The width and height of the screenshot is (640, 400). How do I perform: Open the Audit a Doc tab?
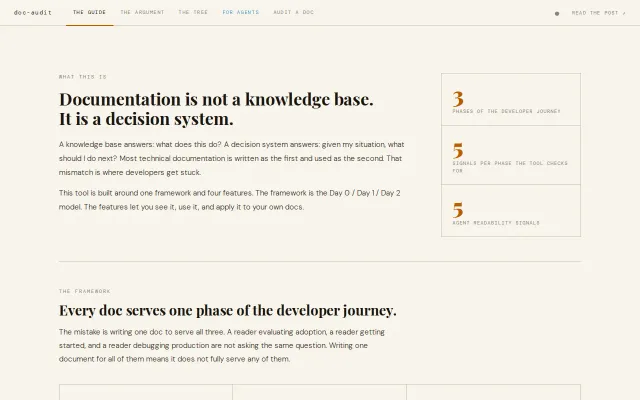point(293,13)
